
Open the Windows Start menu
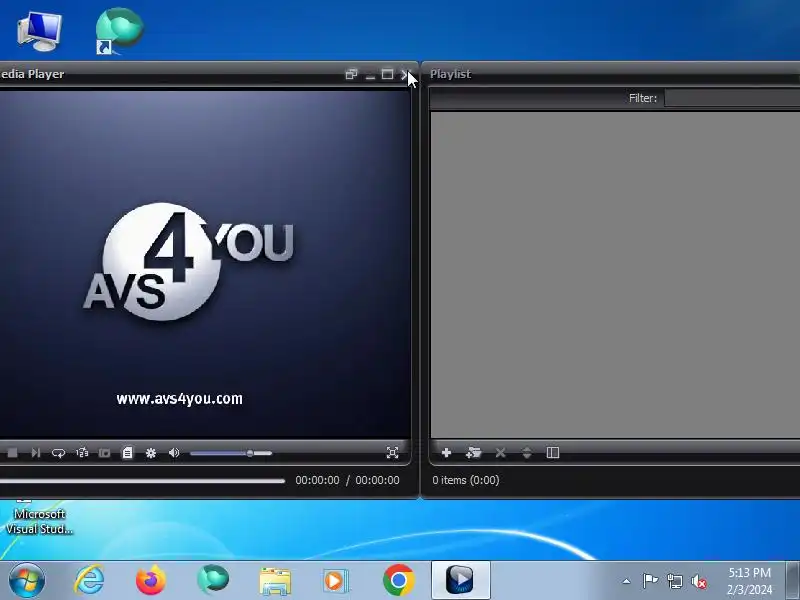click(x=27, y=580)
